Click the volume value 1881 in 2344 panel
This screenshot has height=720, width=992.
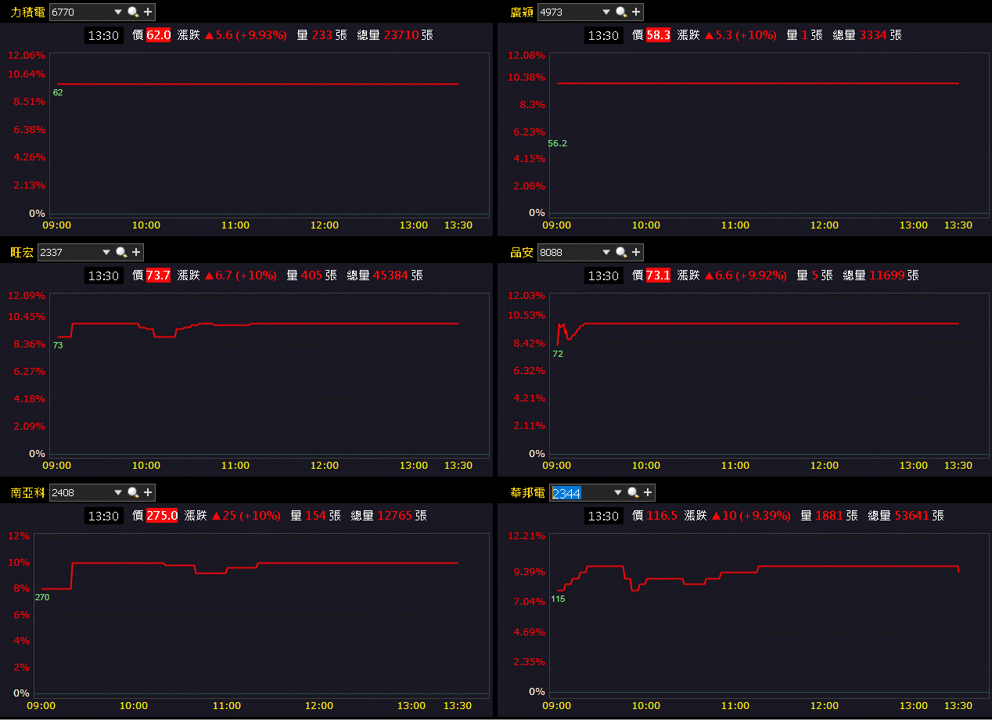point(829,516)
